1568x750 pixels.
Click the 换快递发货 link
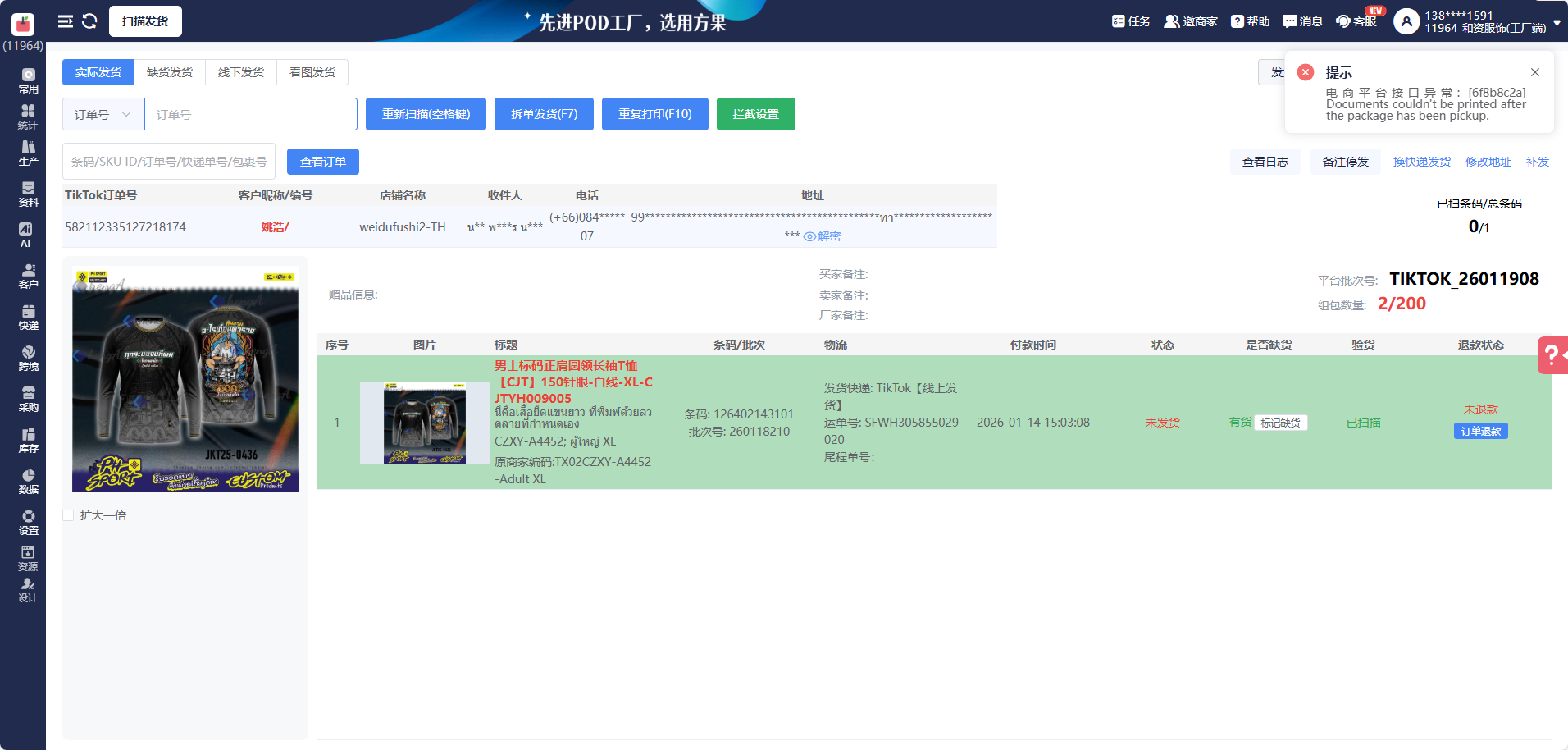pyautogui.click(x=1421, y=162)
